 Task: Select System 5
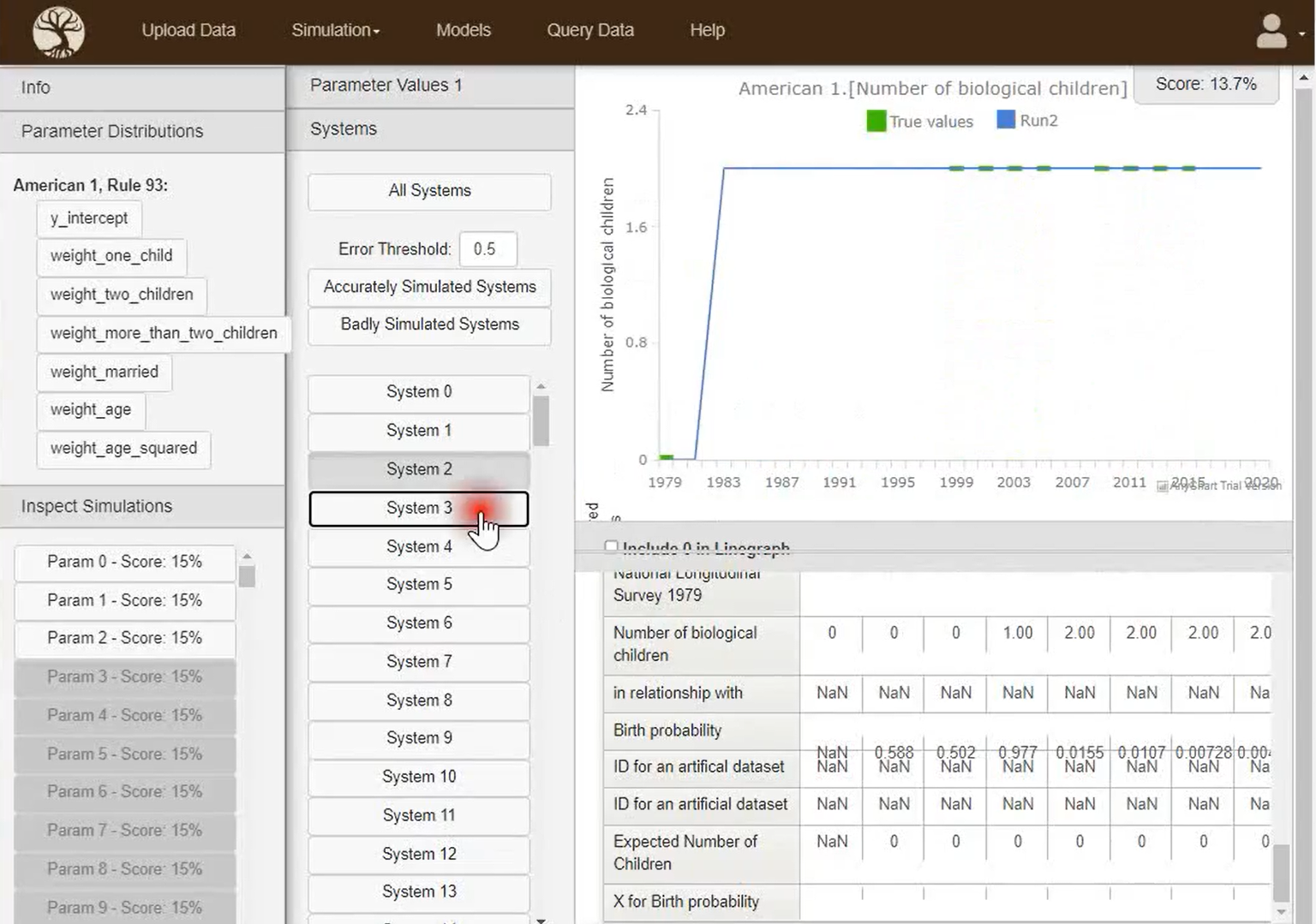click(x=419, y=584)
